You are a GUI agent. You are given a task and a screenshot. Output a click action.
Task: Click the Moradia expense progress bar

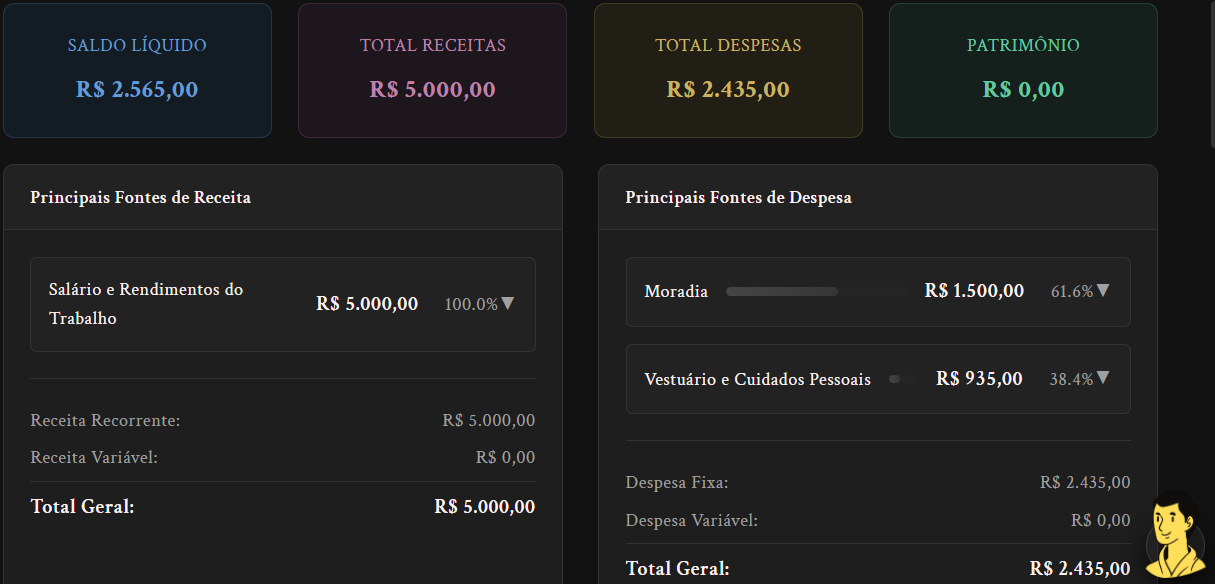click(x=816, y=292)
